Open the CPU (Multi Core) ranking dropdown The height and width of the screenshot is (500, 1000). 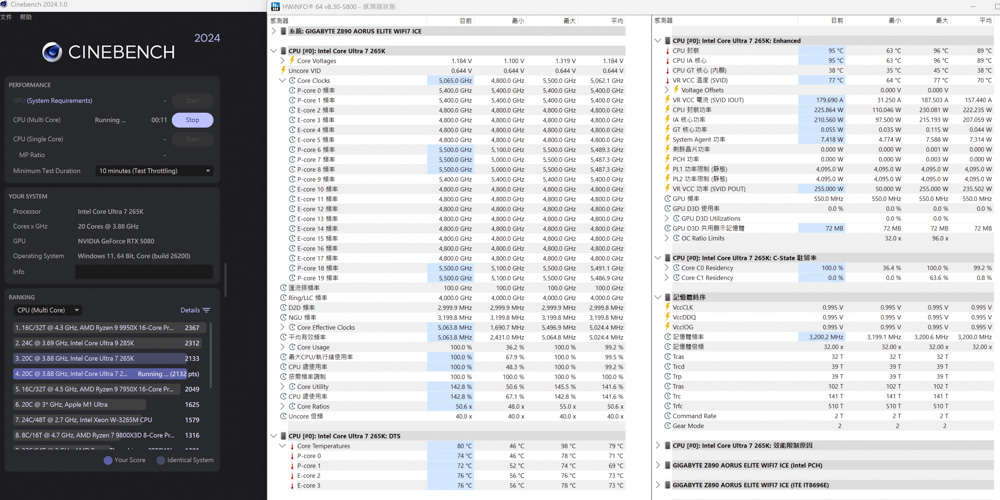(x=47, y=310)
